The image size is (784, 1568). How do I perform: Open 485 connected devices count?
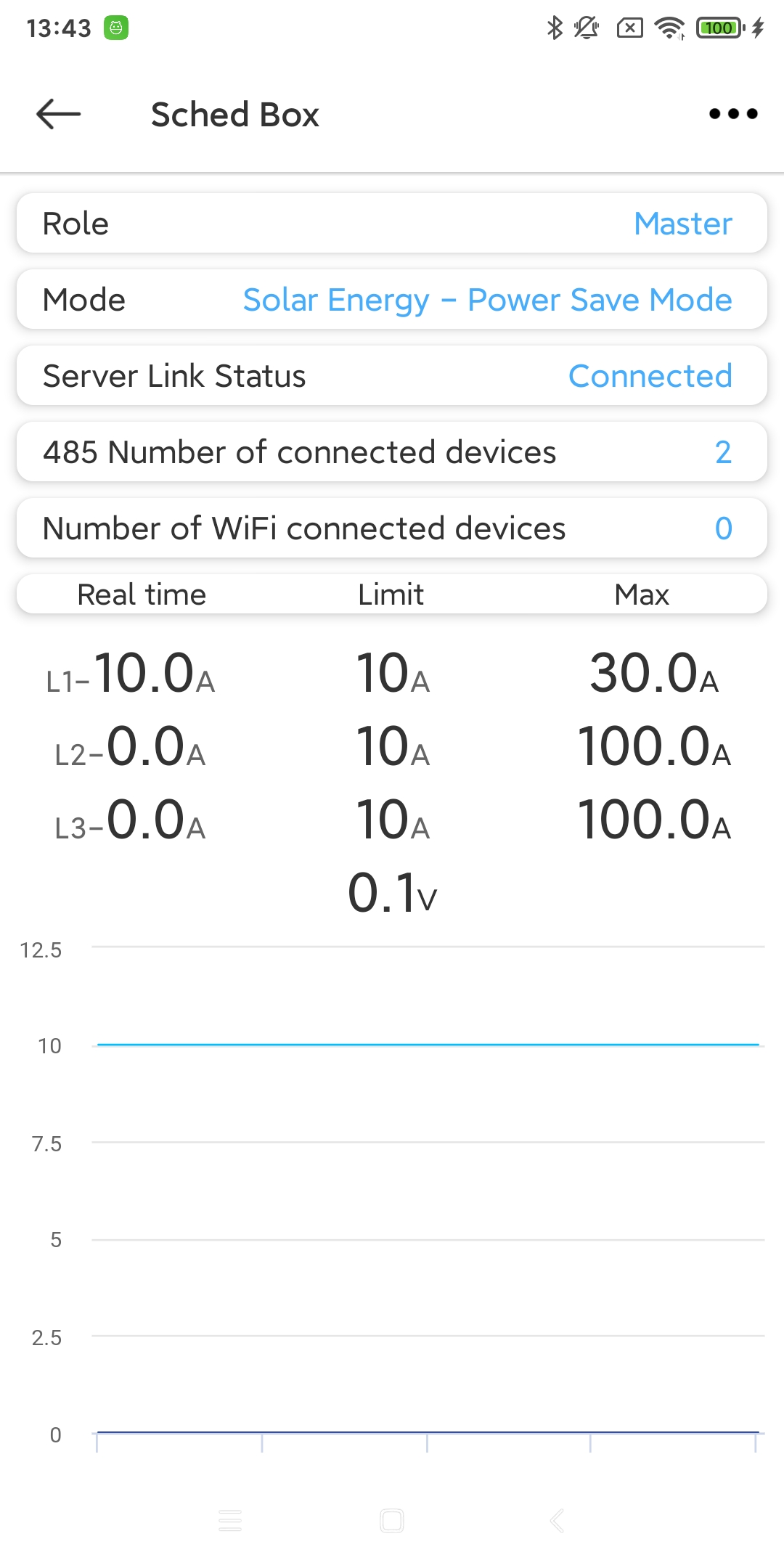(x=392, y=452)
